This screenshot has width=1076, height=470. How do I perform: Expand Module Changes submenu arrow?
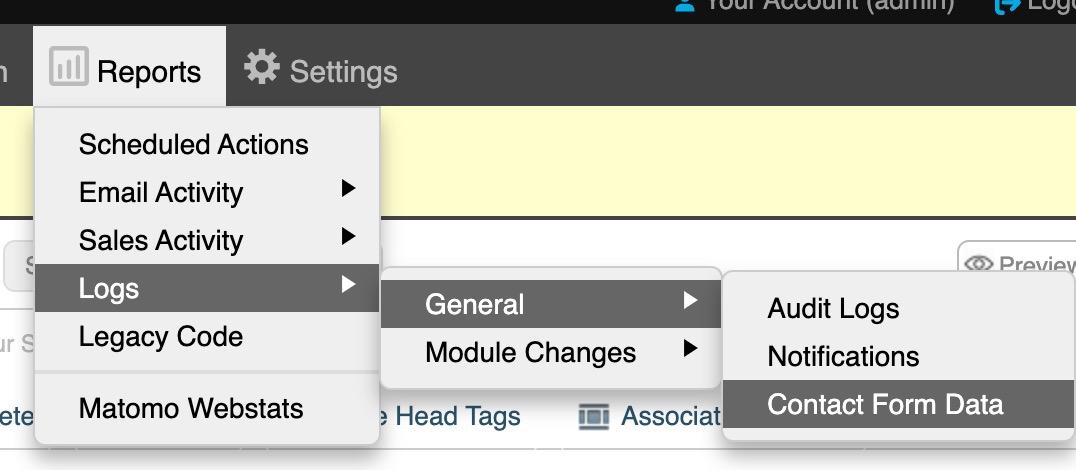(x=691, y=349)
